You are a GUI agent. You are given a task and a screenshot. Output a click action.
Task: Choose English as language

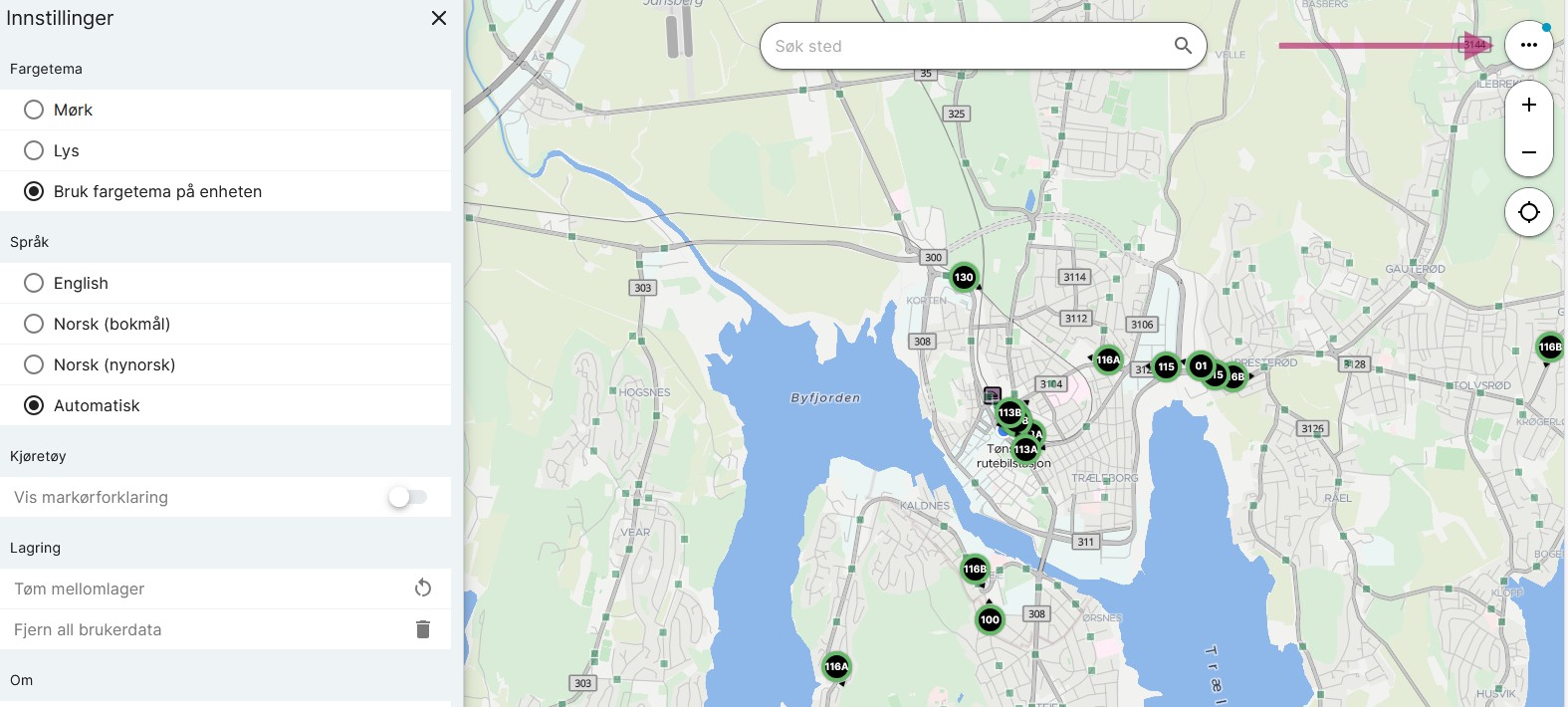[x=34, y=283]
